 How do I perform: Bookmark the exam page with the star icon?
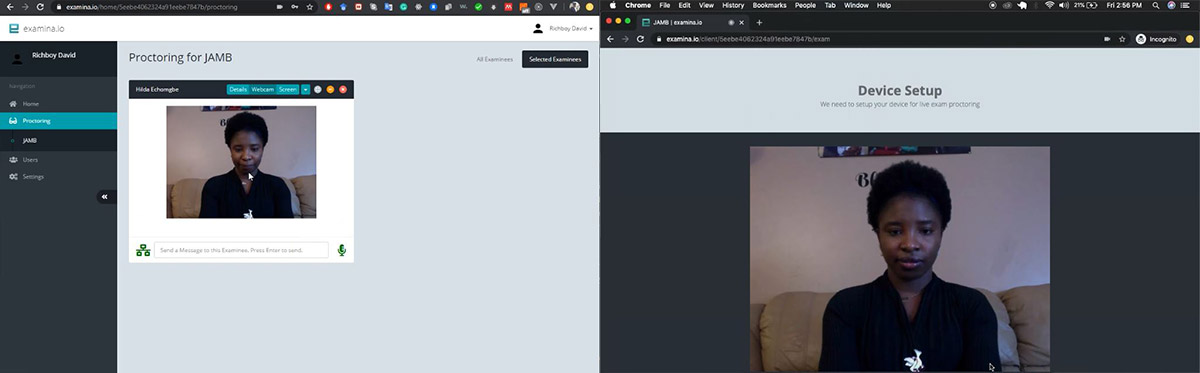pyautogui.click(x=1122, y=39)
